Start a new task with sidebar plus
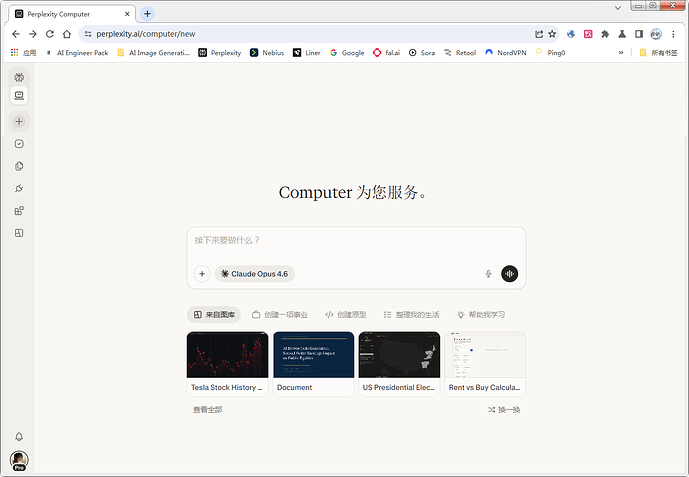The height and width of the screenshot is (477, 689). 19,122
